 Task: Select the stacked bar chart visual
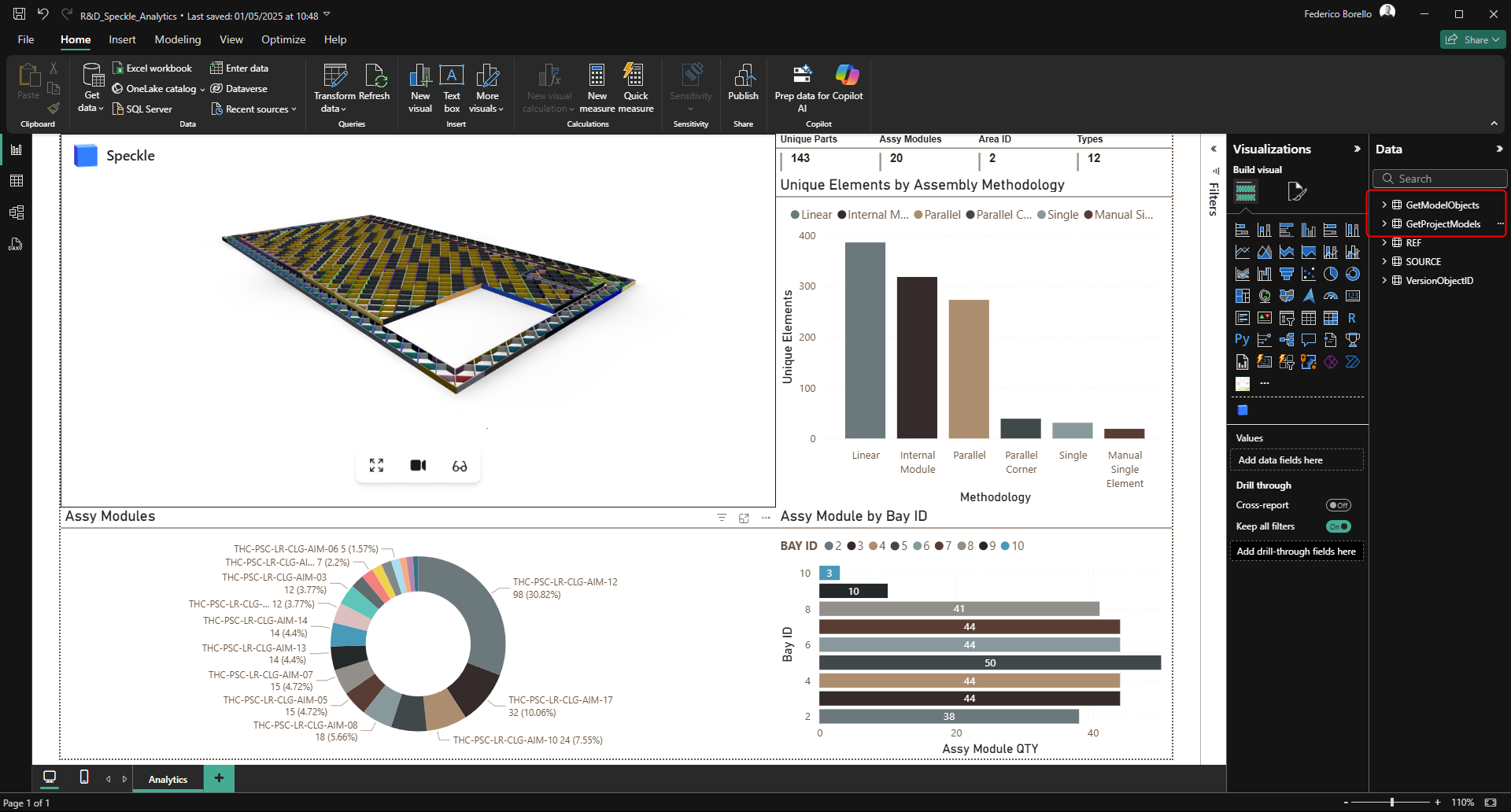[x=1243, y=230]
